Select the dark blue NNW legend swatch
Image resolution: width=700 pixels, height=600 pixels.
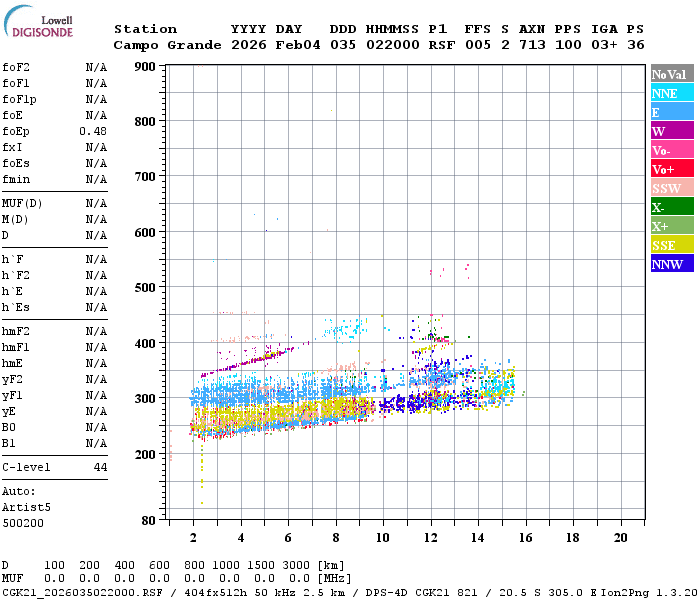(x=671, y=264)
